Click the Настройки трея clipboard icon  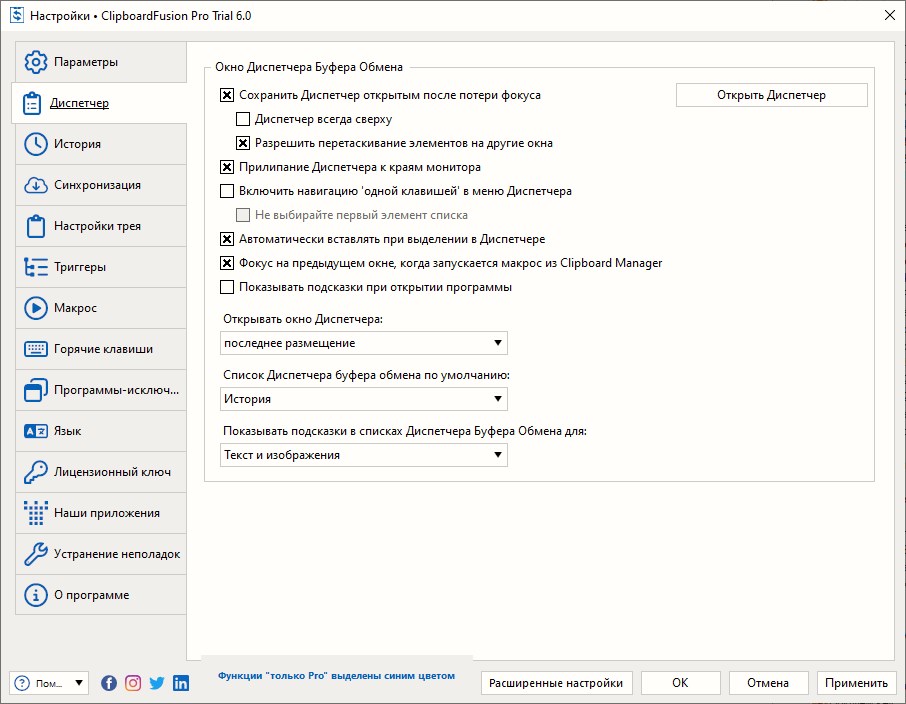click(x=35, y=226)
